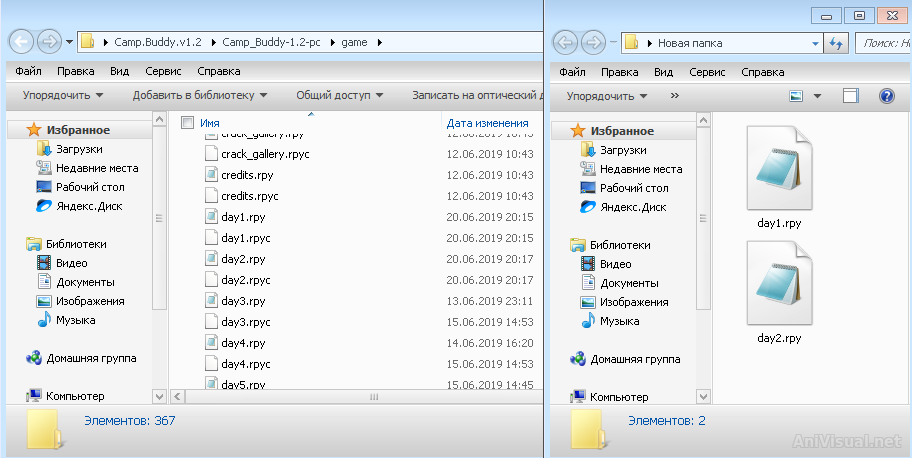Go back in the game folder window

(22, 42)
